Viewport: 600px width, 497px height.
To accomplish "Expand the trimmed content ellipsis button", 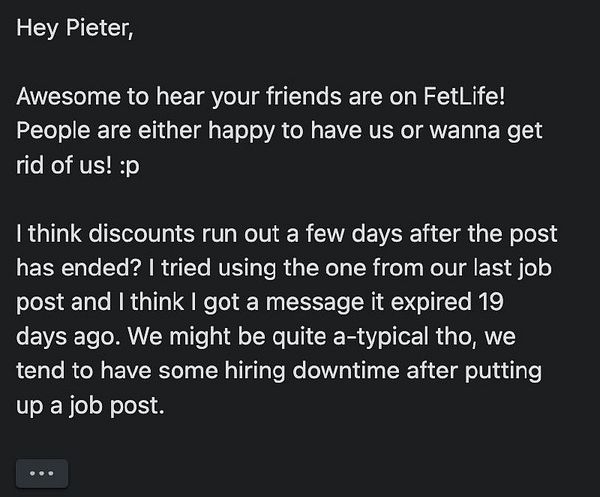I will coord(42,473).
